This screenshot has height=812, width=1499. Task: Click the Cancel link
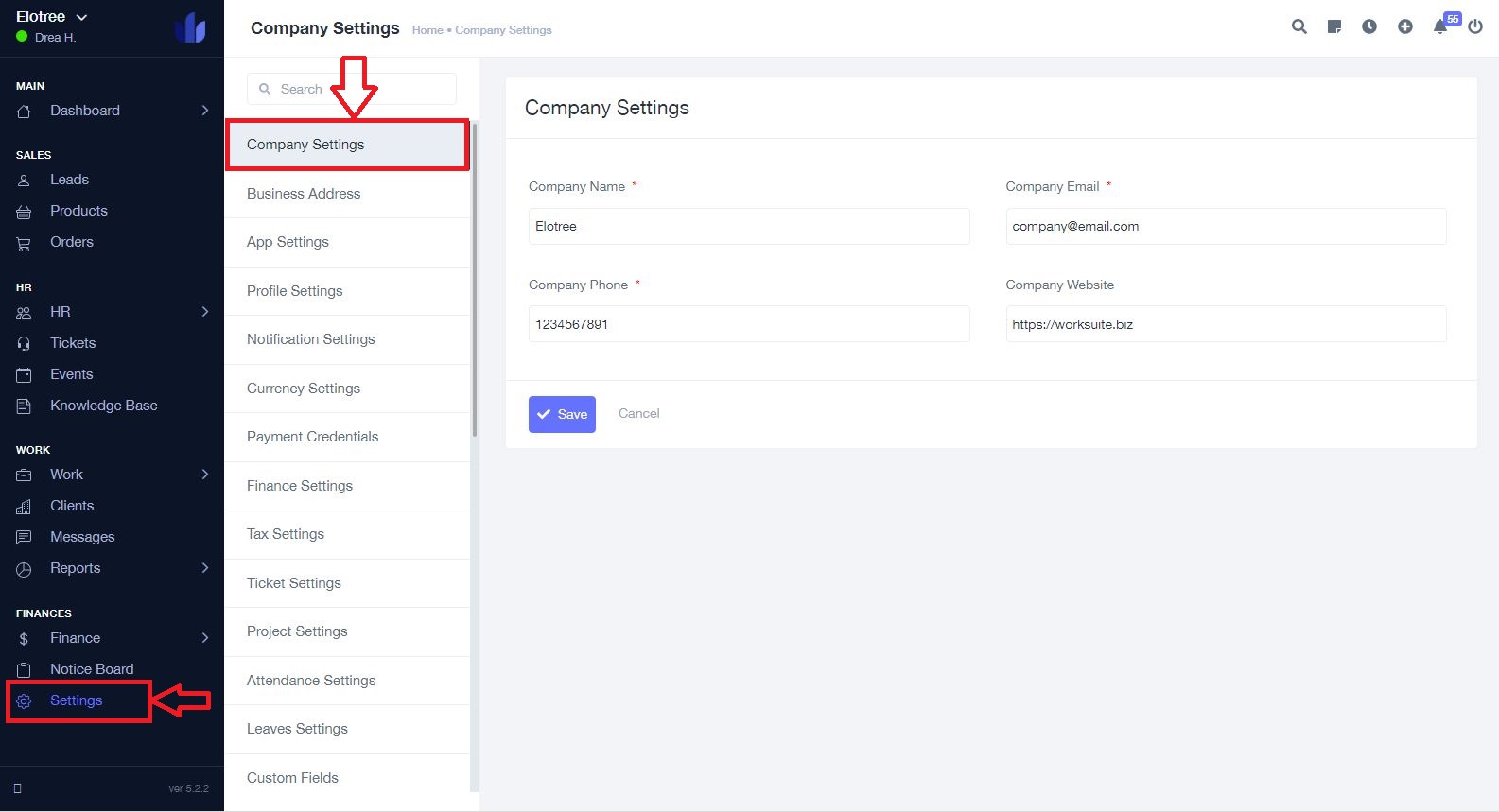point(639,413)
